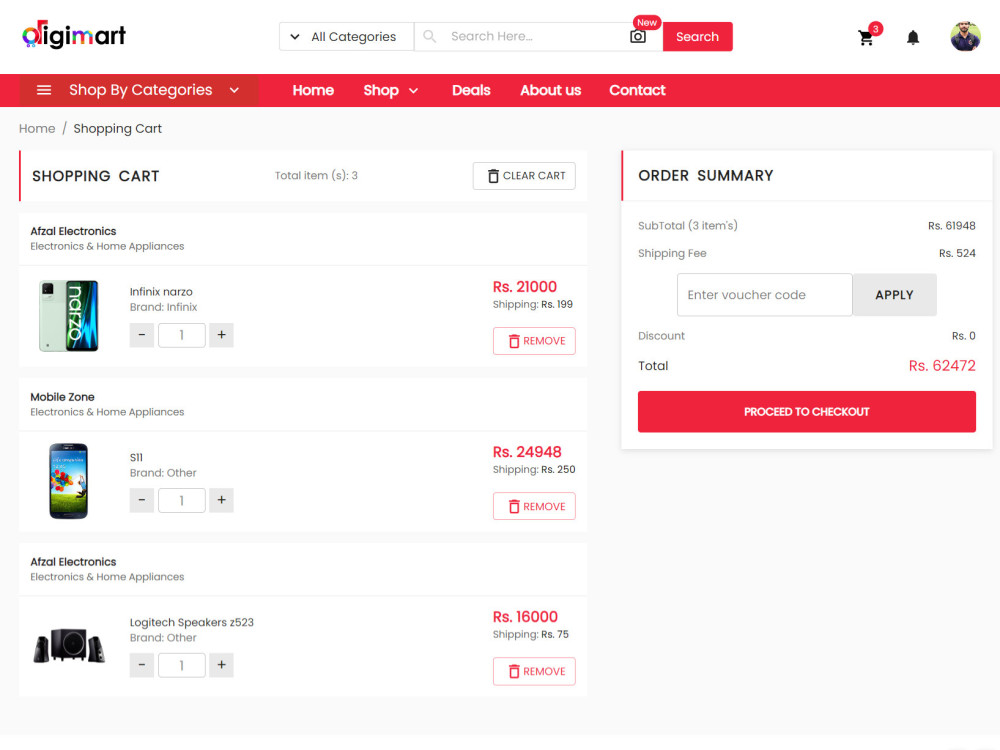Click the Enter voucher code field

[x=764, y=295]
